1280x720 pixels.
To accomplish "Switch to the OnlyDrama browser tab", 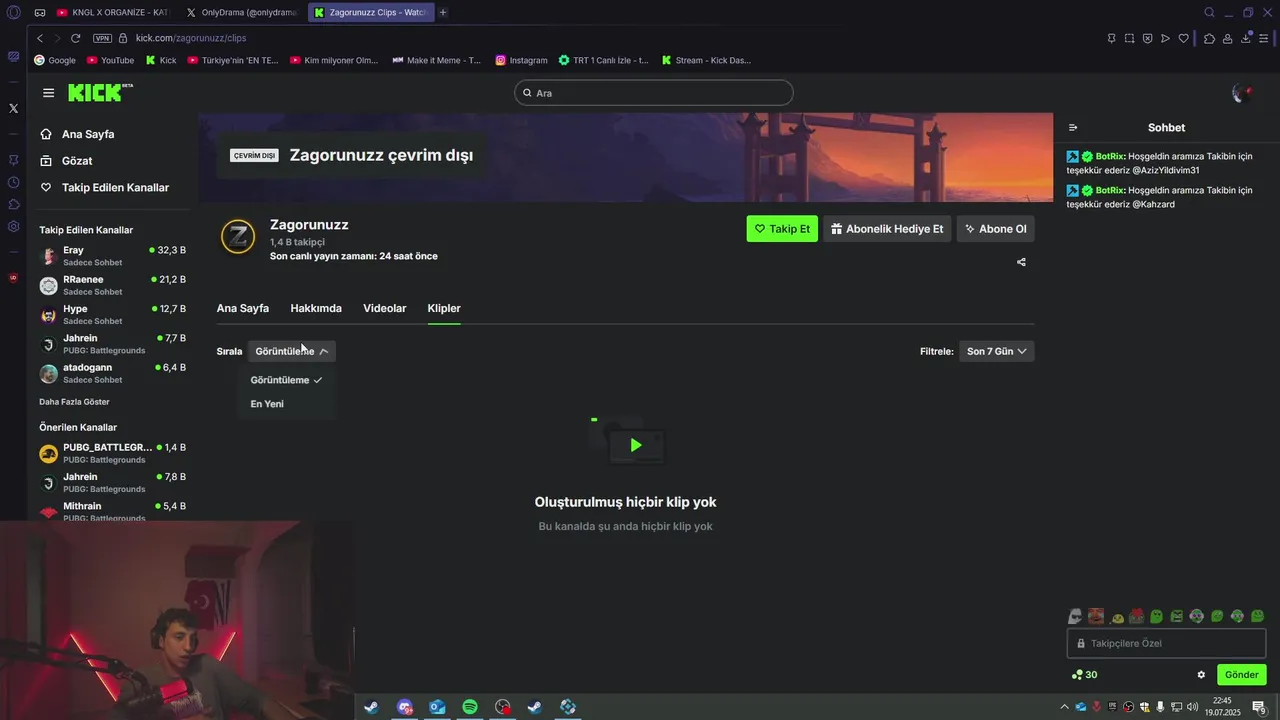I will tap(242, 13).
